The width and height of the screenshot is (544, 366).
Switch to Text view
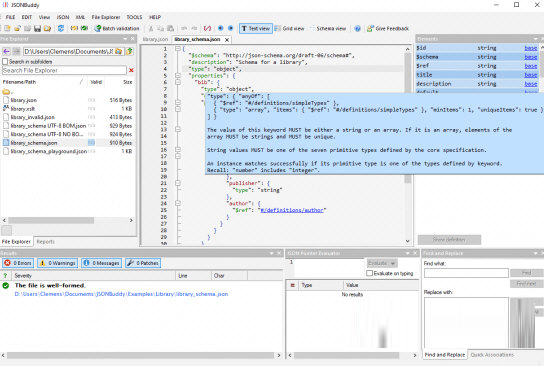[256, 28]
